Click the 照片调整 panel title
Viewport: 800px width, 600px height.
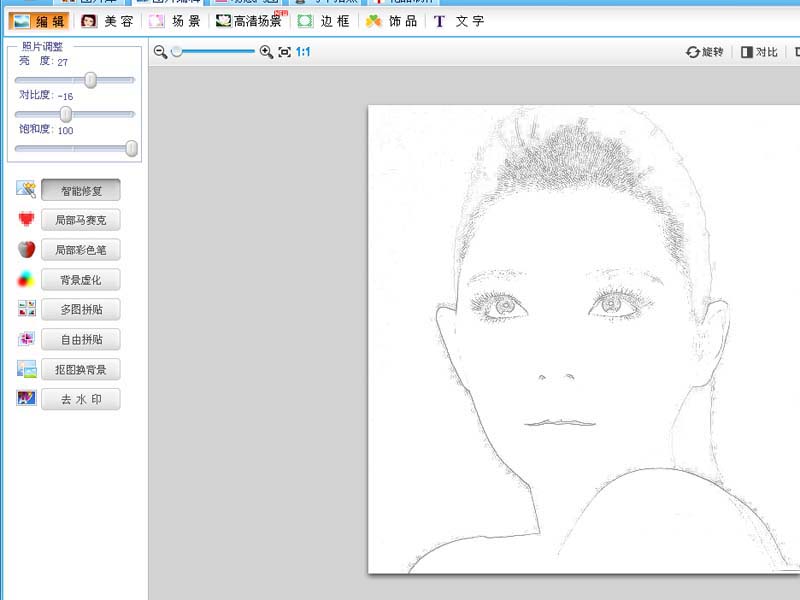click(x=42, y=47)
